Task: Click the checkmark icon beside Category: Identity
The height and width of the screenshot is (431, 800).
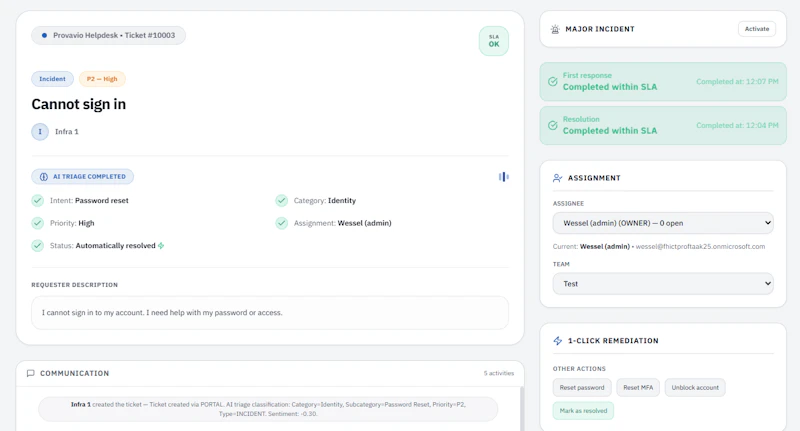Action: [x=282, y=200]
